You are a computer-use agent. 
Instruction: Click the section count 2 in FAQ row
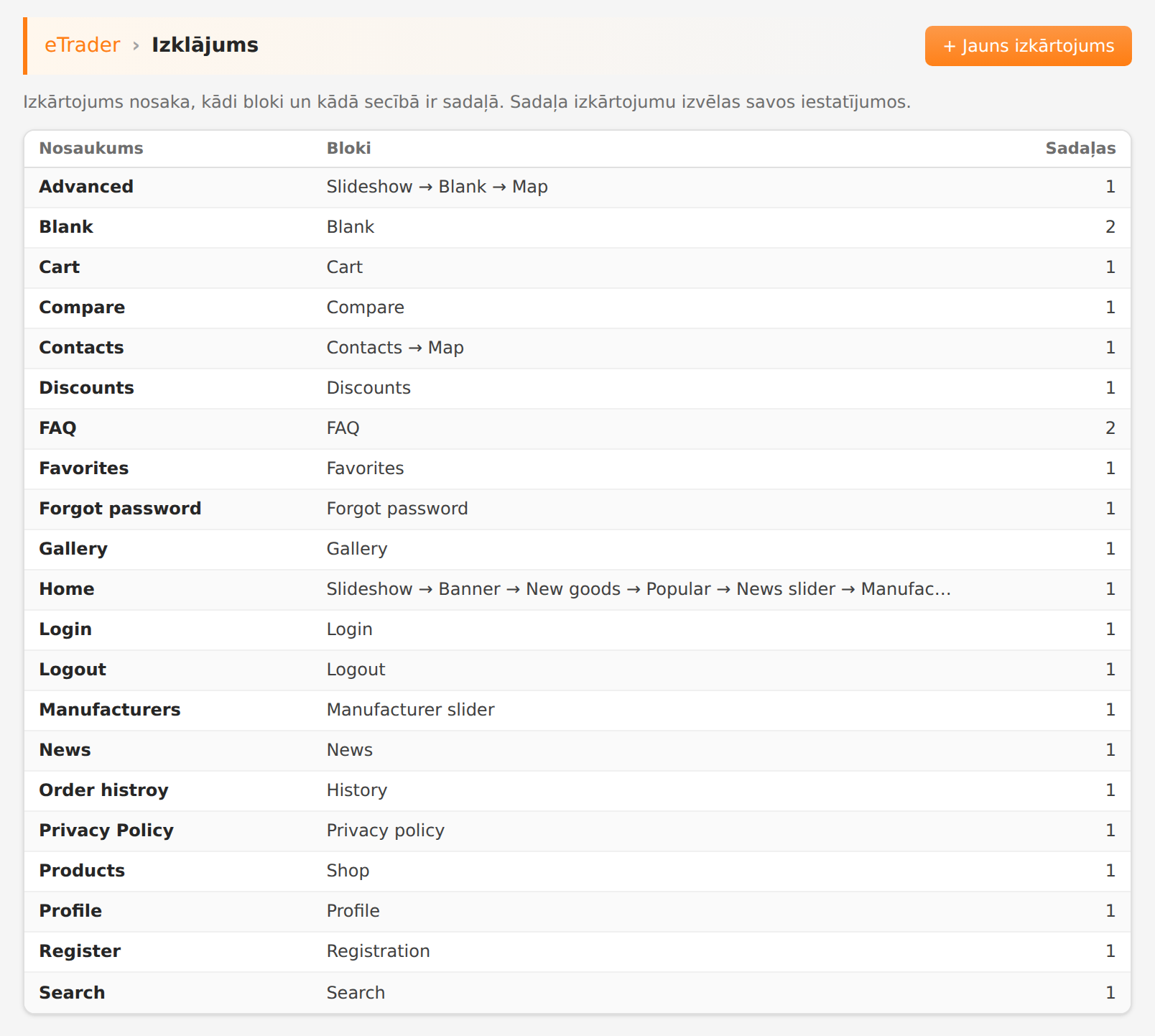[1110, 428]
